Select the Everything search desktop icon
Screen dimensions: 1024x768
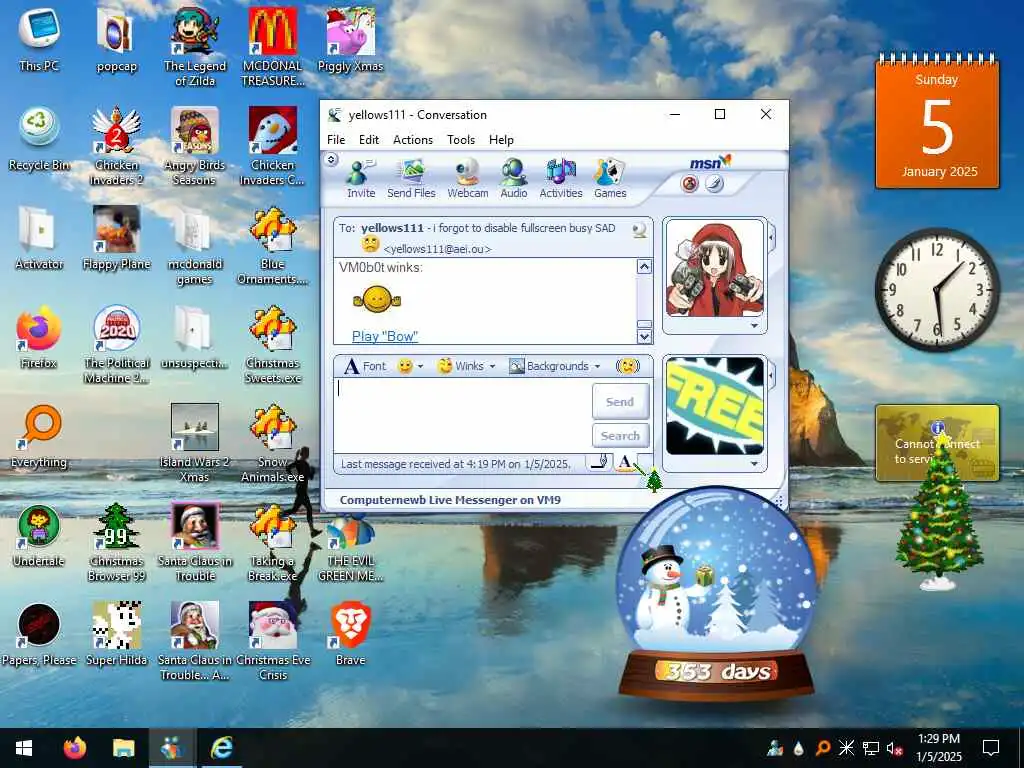tap(39, 436)
